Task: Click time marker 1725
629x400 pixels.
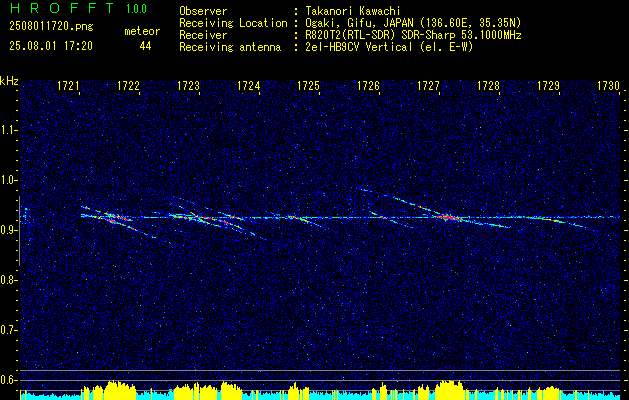Action: [308, 86]
